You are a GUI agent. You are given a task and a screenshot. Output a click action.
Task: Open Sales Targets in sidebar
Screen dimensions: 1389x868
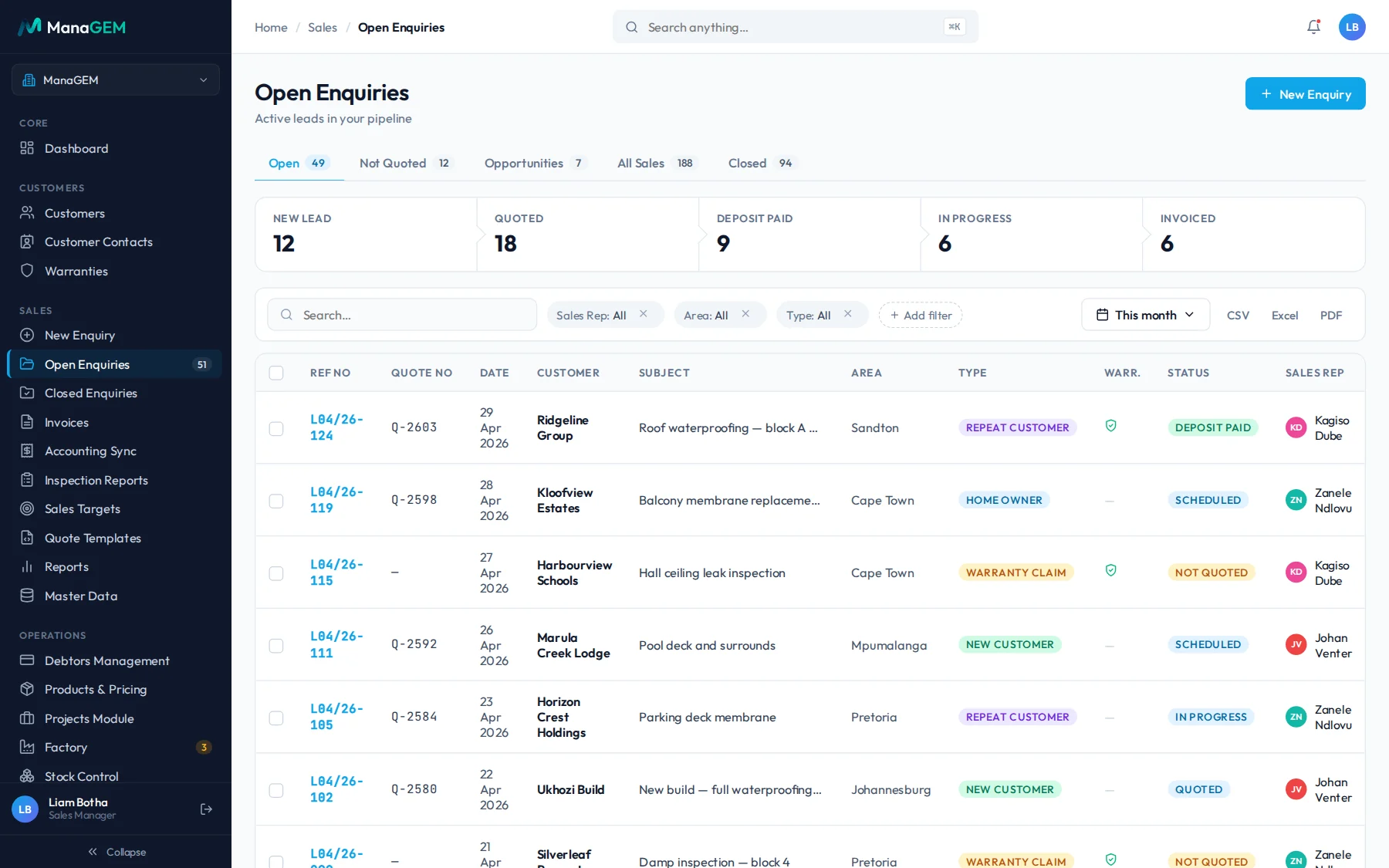(x=116, y=508)
